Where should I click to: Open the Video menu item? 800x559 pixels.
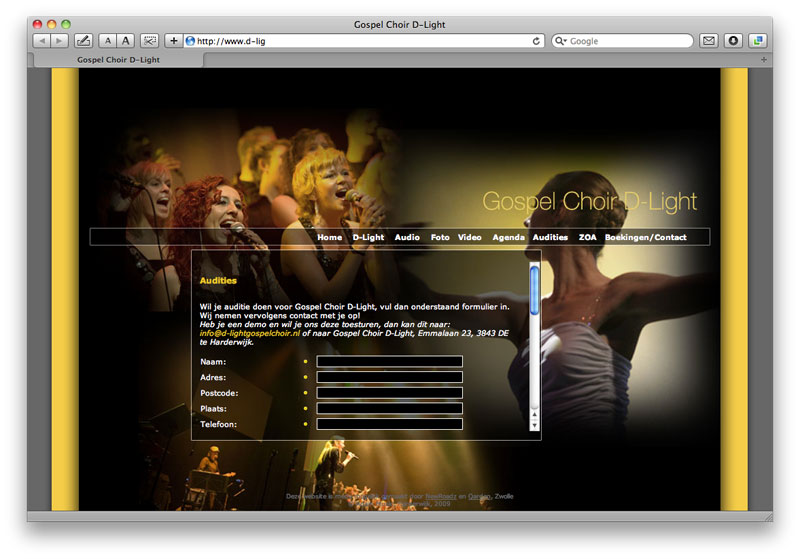click(469, 237)
